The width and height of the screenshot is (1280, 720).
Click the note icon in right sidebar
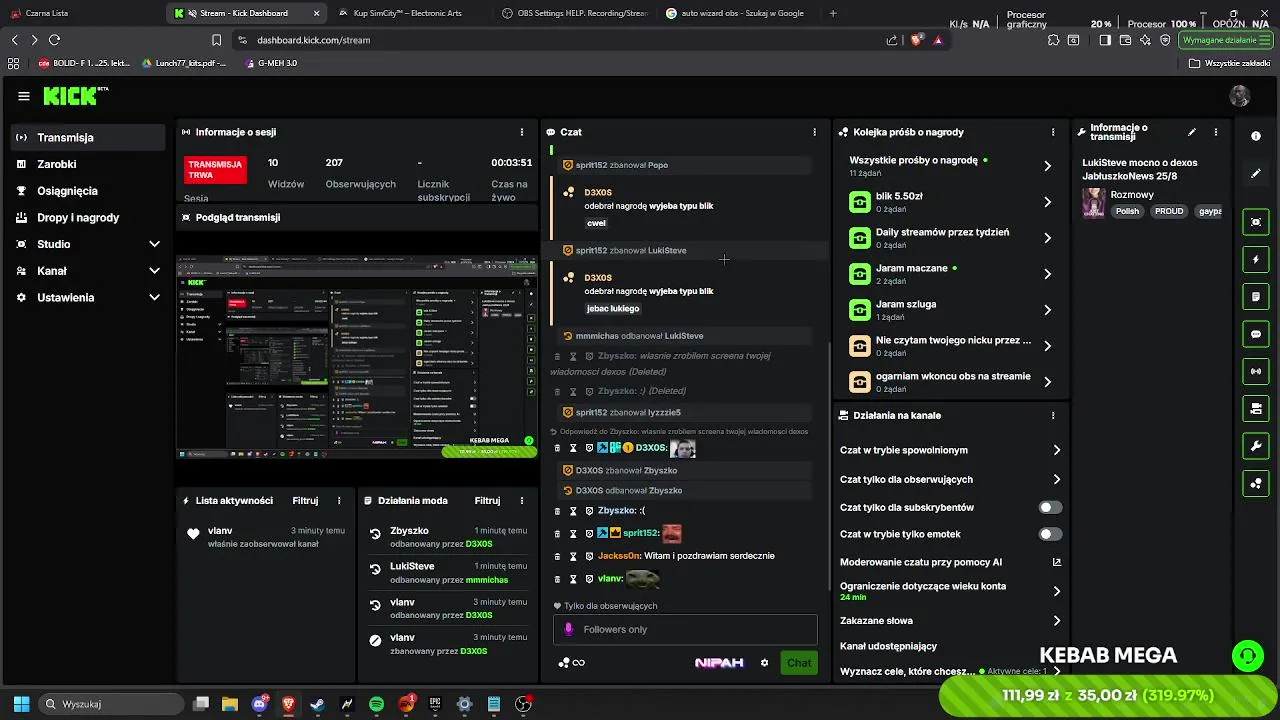(x=1256, y=297)
